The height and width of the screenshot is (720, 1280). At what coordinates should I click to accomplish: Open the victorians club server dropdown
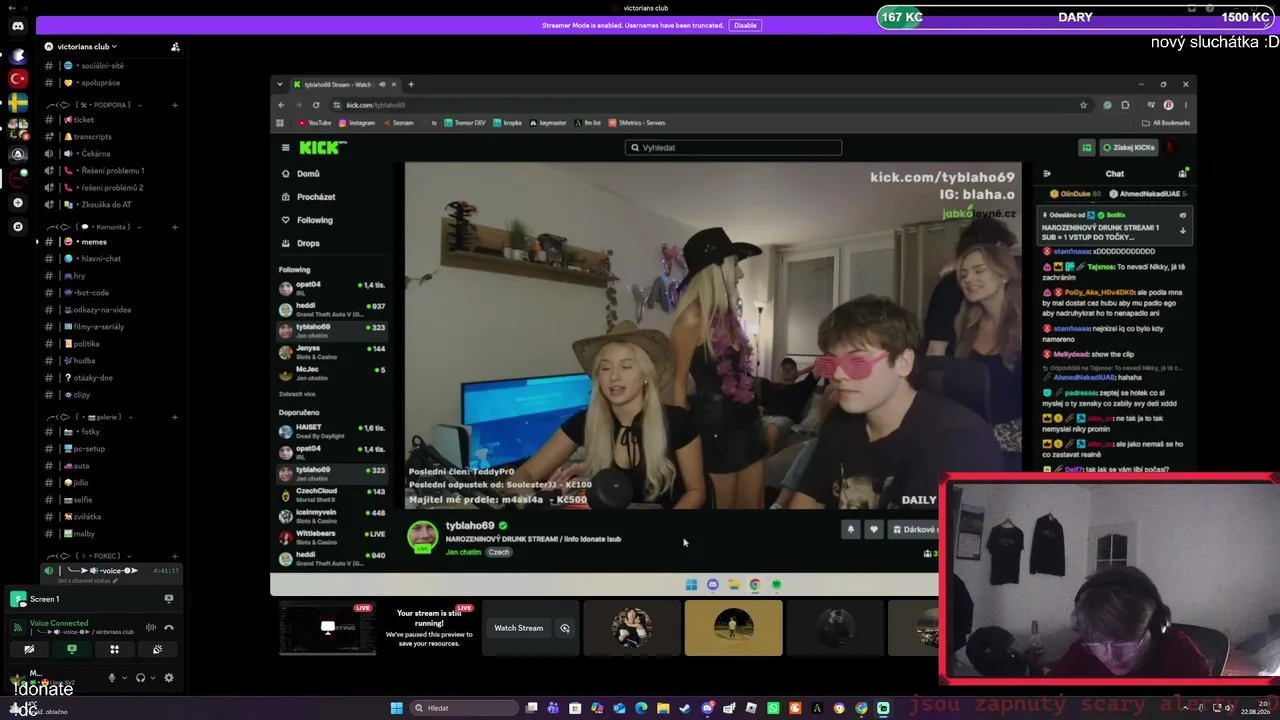click(88, 47)
